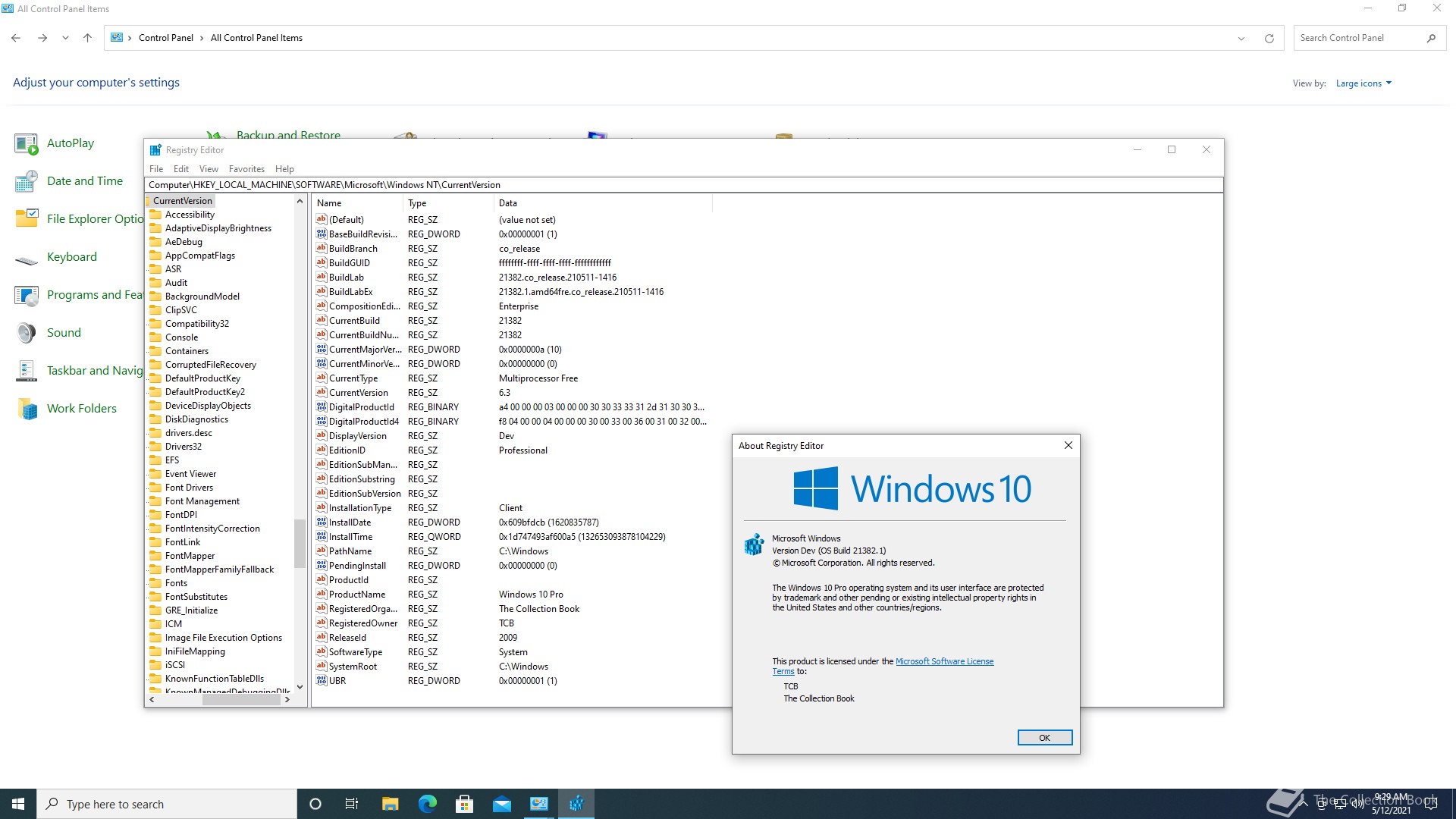The height and width of the screenshot is (819, 1456).
Task: Click the Name column header
Action: click(x=357, y=203)
